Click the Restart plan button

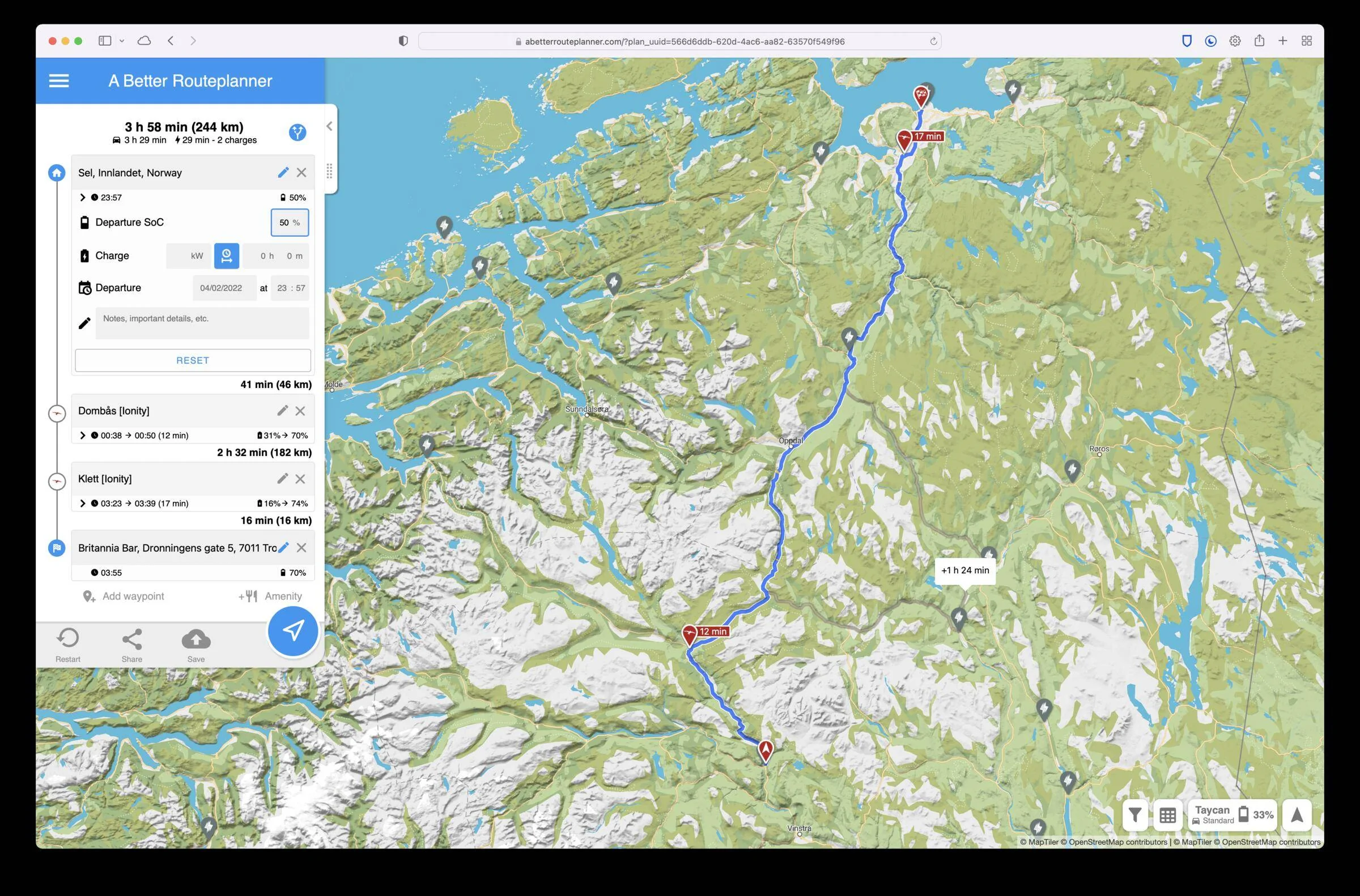(x=68, y=645)
